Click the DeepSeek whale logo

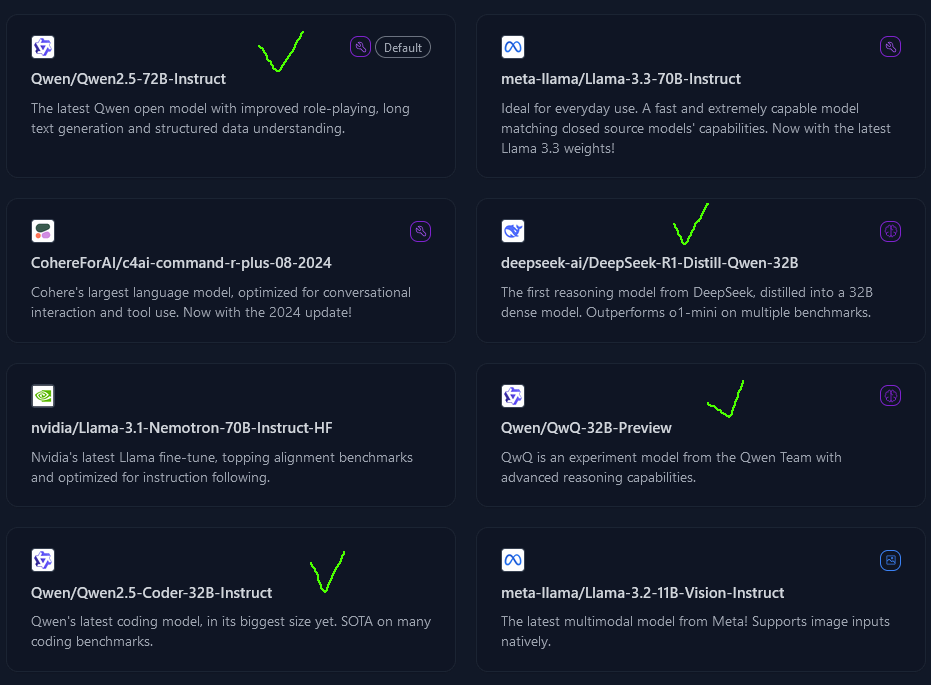pyautogui.click(x=513, y=231)
